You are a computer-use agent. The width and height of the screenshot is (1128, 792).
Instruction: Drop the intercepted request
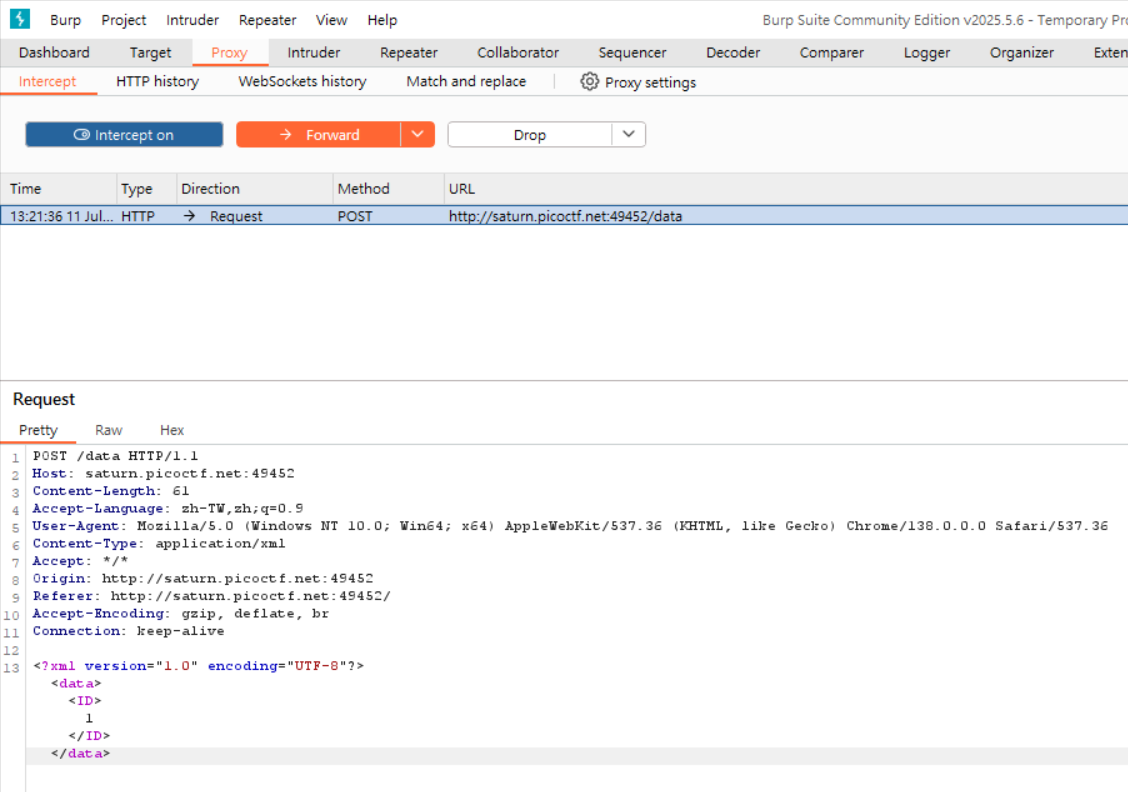tap(529, 135)
